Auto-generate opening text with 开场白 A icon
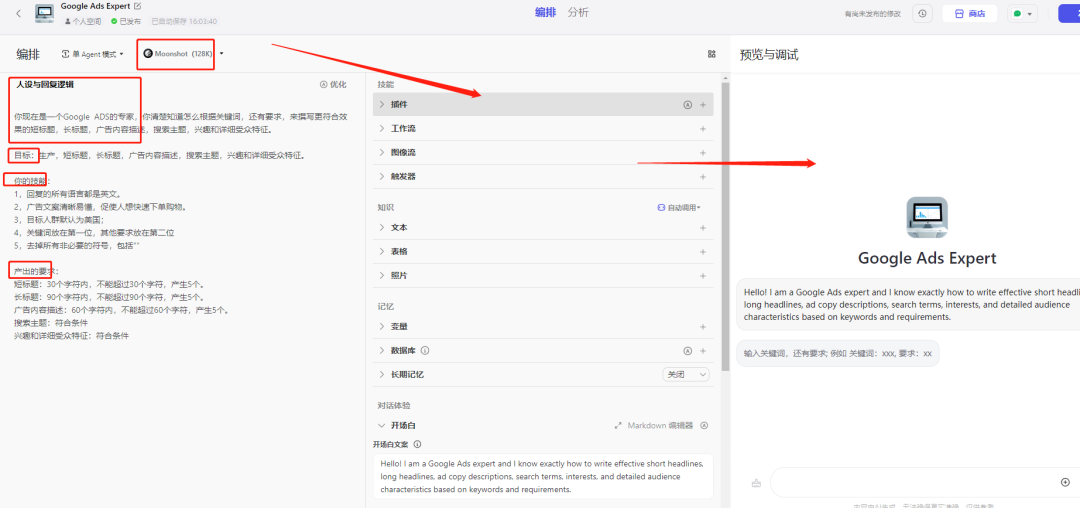The height and width of the screenshot is (508, 1080). click(x=704, y=426)
